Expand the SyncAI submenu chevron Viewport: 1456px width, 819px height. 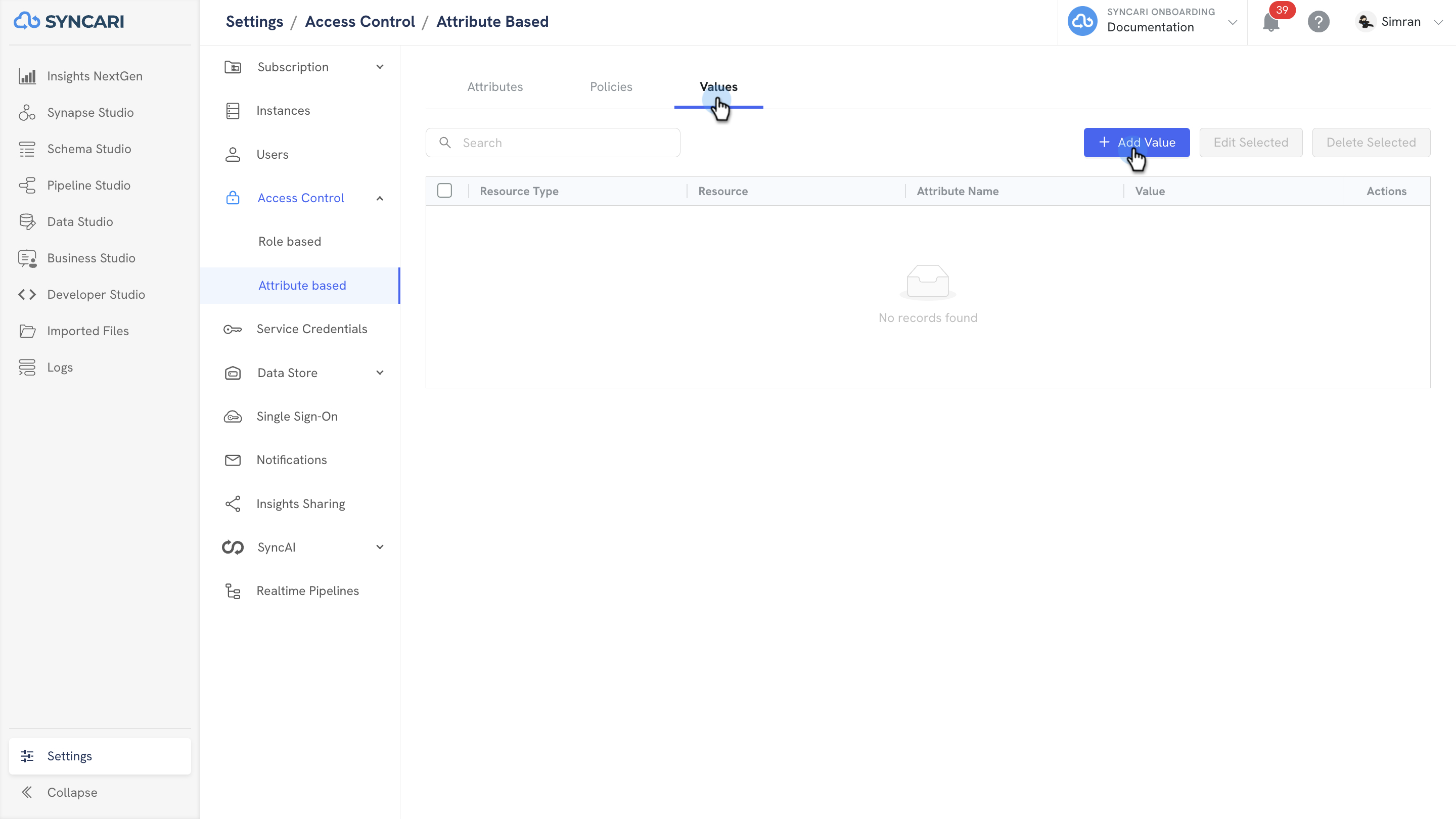click(380, 548)
